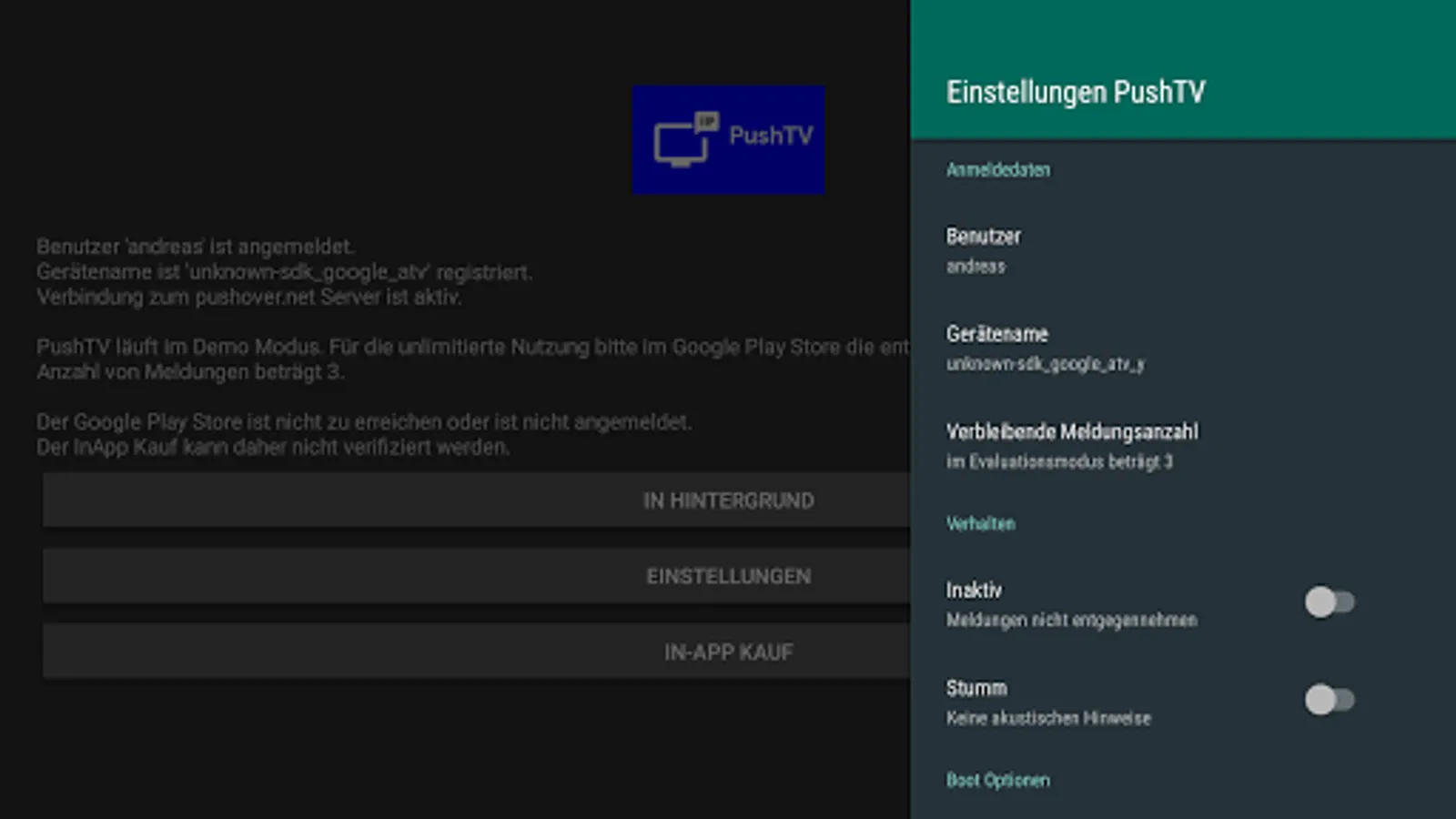Click the Verhalten section header

[x=981, y=524]
